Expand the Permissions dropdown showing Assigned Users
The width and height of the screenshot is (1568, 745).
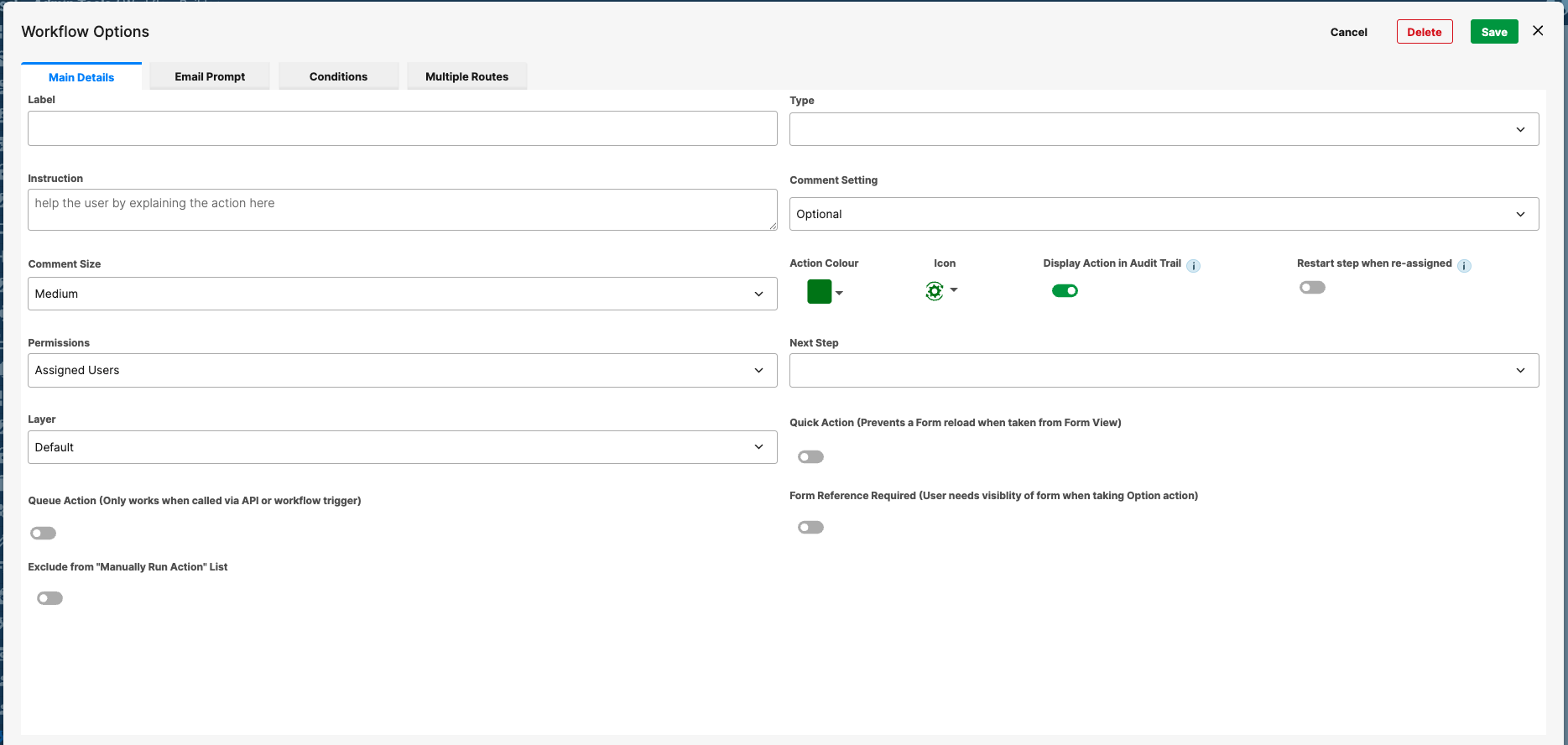[402, 370]
